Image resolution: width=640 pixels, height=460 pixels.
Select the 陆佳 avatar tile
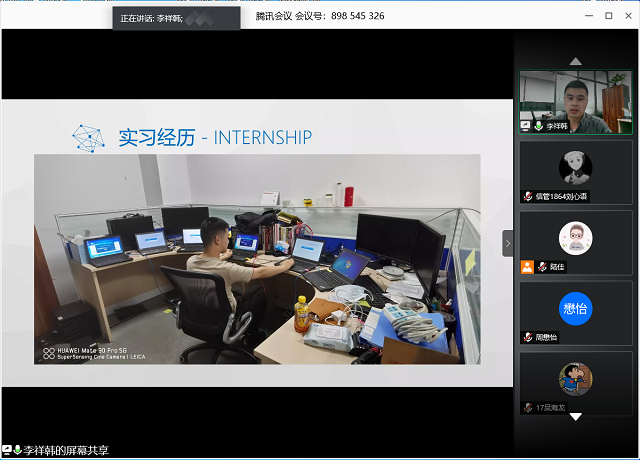click(x=575, y=238)
